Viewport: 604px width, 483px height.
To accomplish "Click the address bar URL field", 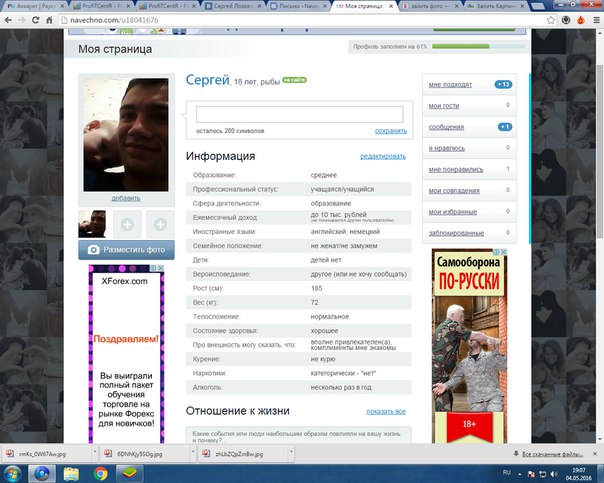I will point(300,20).
